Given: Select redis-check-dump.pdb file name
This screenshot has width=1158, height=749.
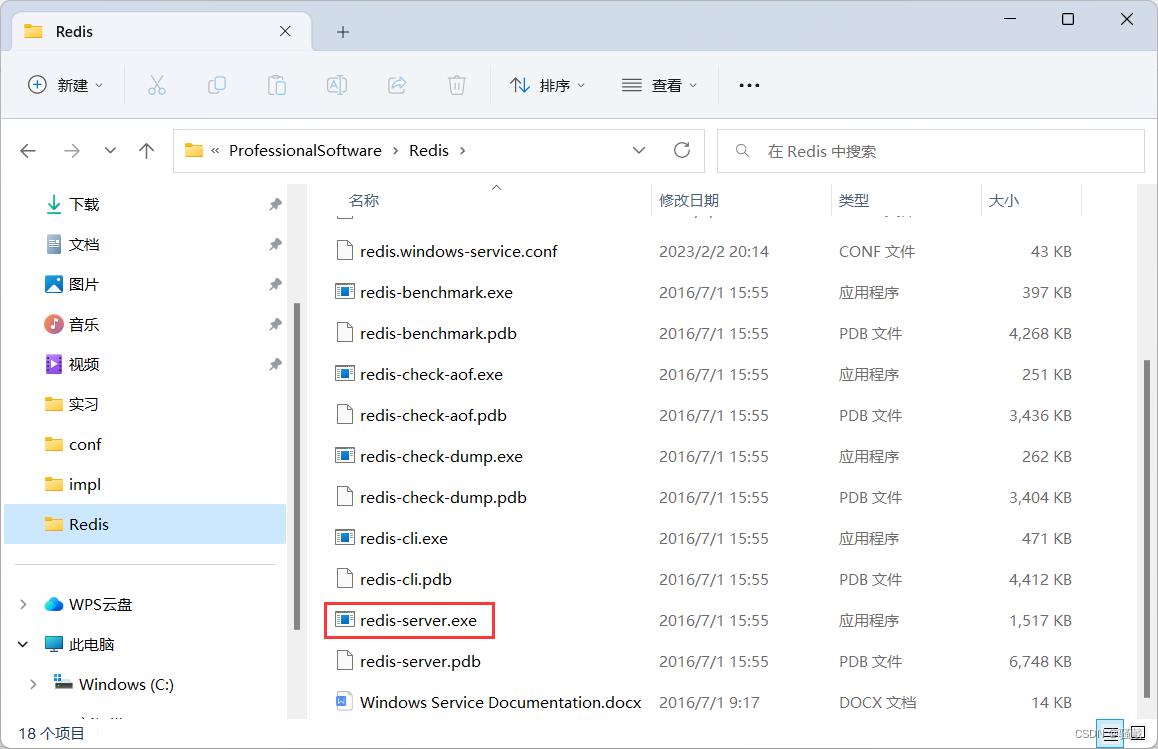Looking at the screenshot, I should tap(443, 497).
